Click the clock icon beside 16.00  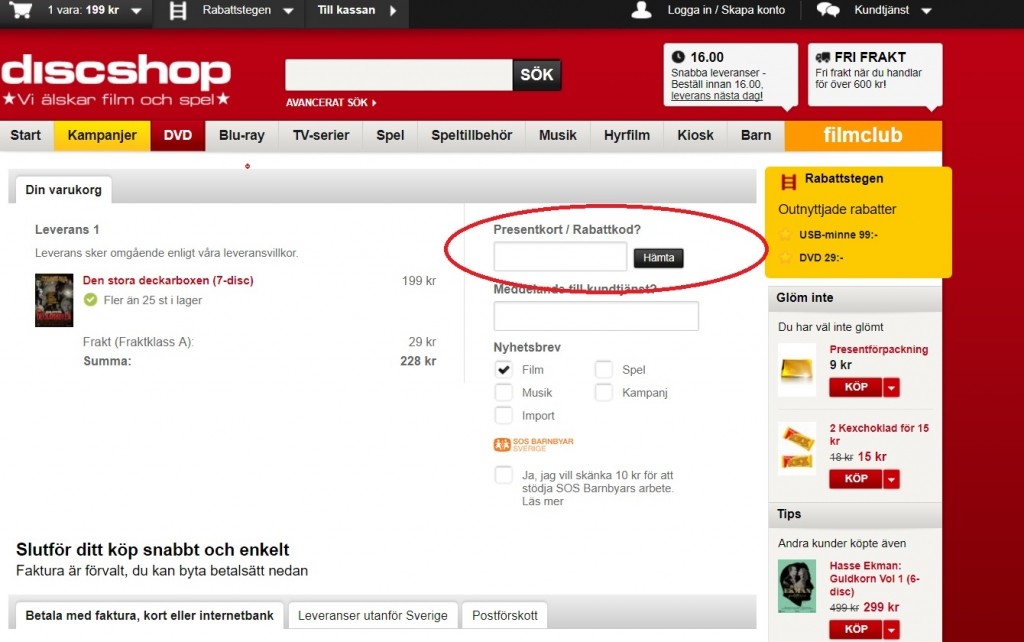pos(678,57)
